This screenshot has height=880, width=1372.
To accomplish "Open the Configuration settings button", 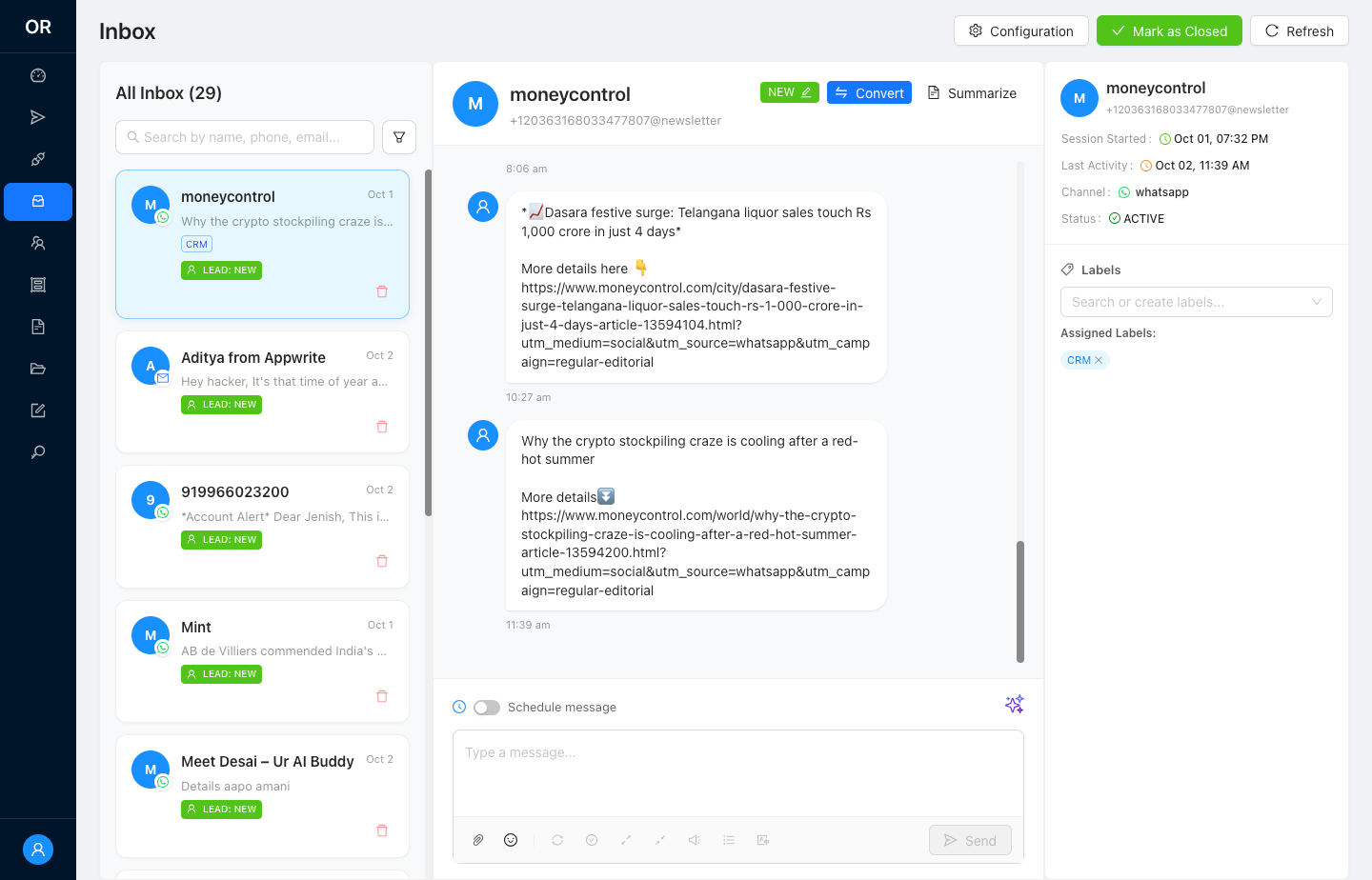I will 1020,31.
